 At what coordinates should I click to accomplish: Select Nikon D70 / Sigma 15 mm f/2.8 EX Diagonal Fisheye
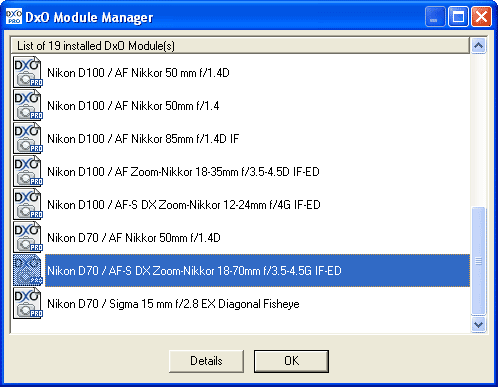(x=173, y=304)
